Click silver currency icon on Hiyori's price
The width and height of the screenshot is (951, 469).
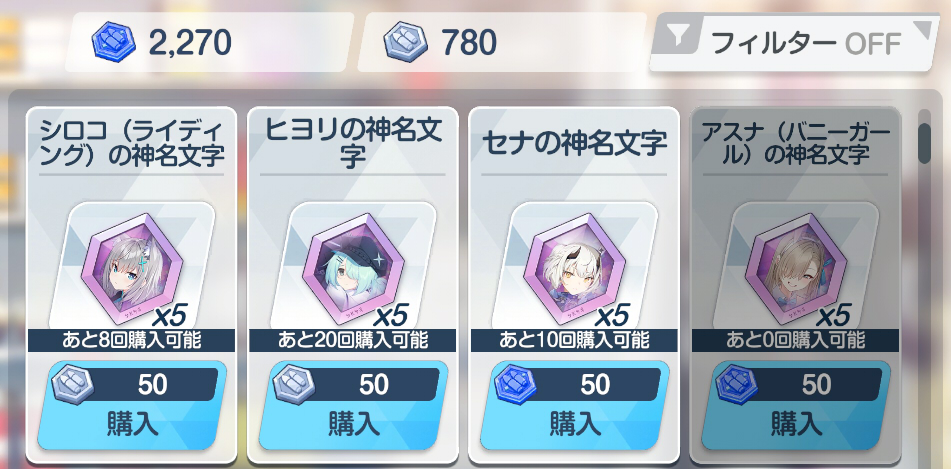(x=294, y=385)
